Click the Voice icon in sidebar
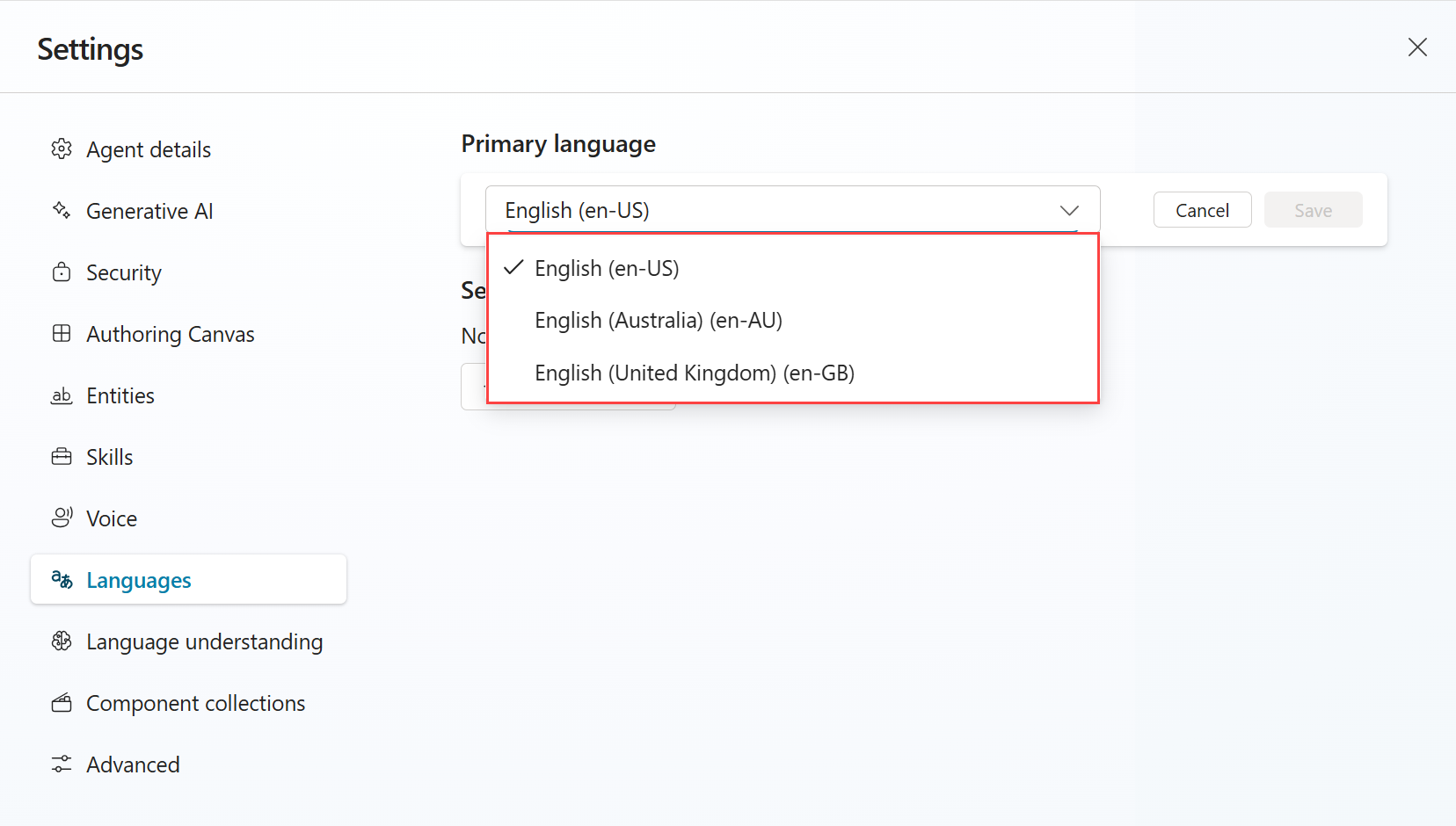1456x826 pixels. point(62,518)
